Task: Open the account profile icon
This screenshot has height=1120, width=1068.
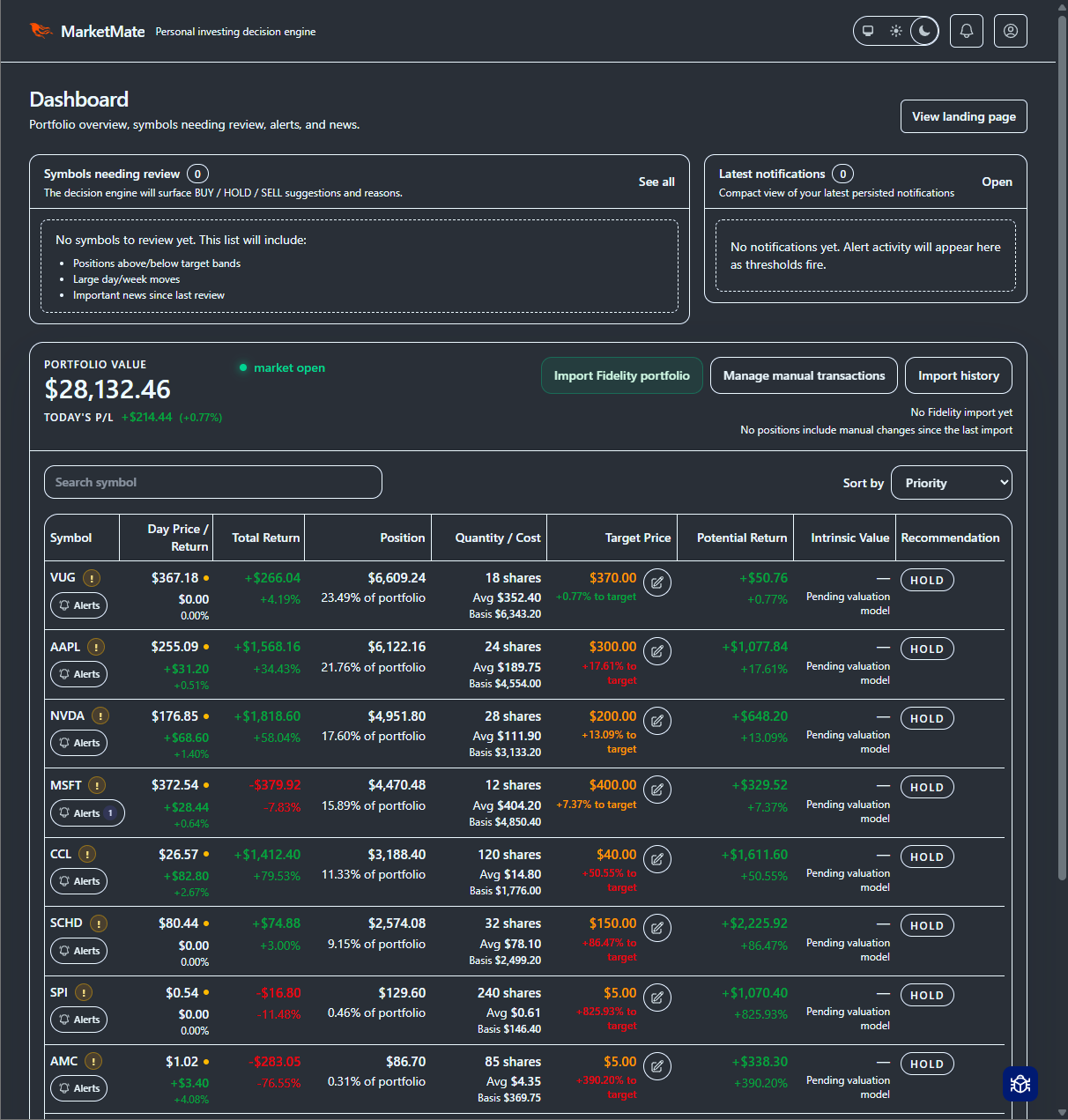Action: (1010, 30)
